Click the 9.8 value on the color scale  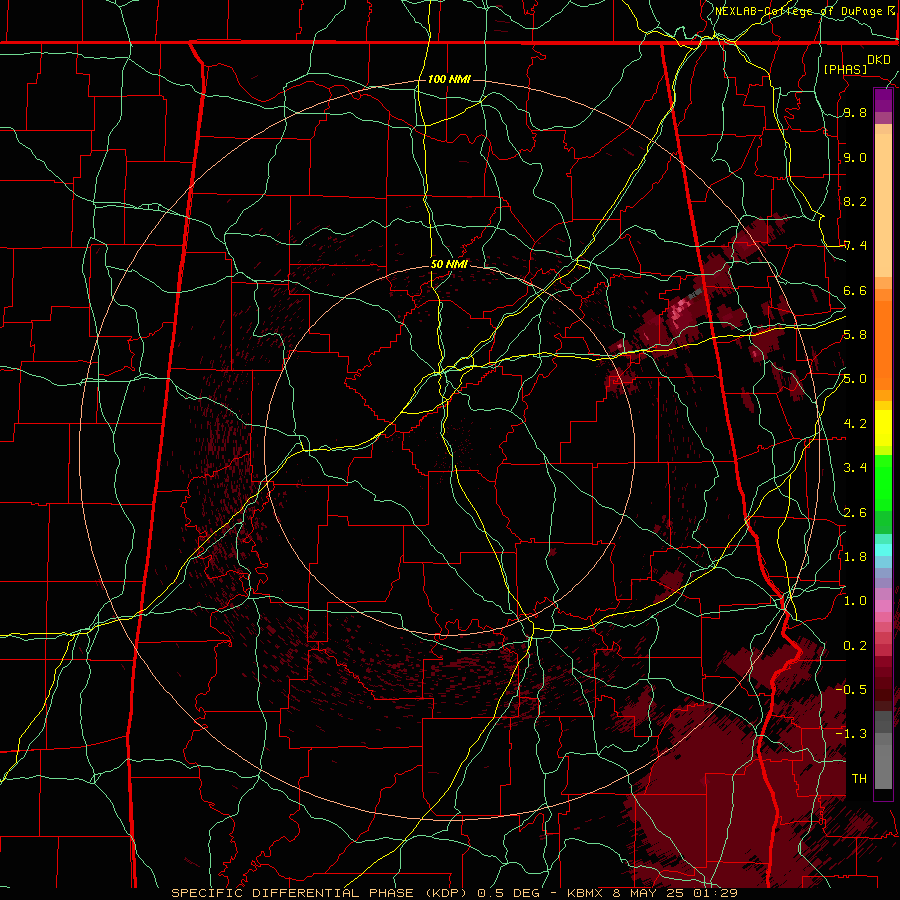pos(855,112)
